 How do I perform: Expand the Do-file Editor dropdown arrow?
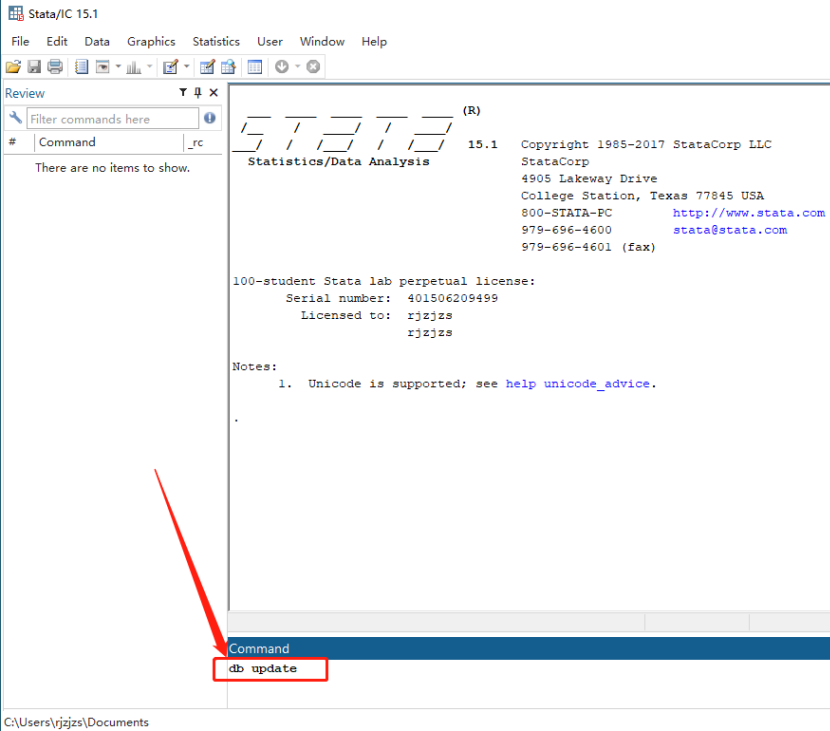tap(186, 67)
